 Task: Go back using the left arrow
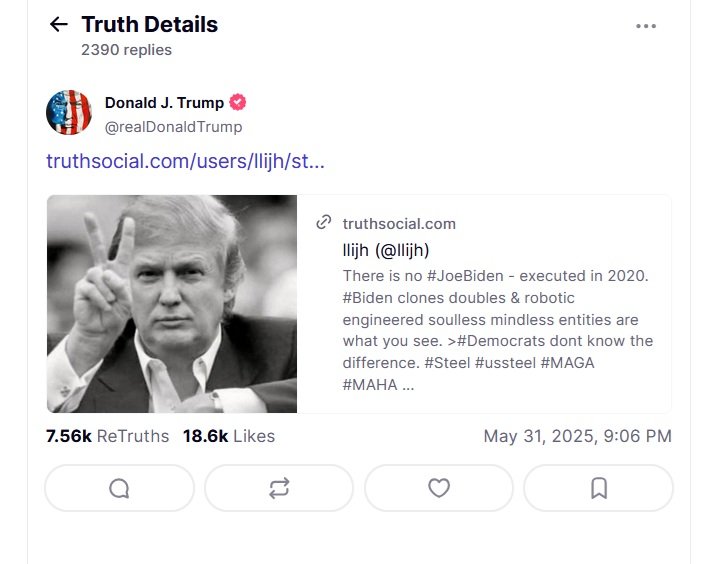coord(58,25)
